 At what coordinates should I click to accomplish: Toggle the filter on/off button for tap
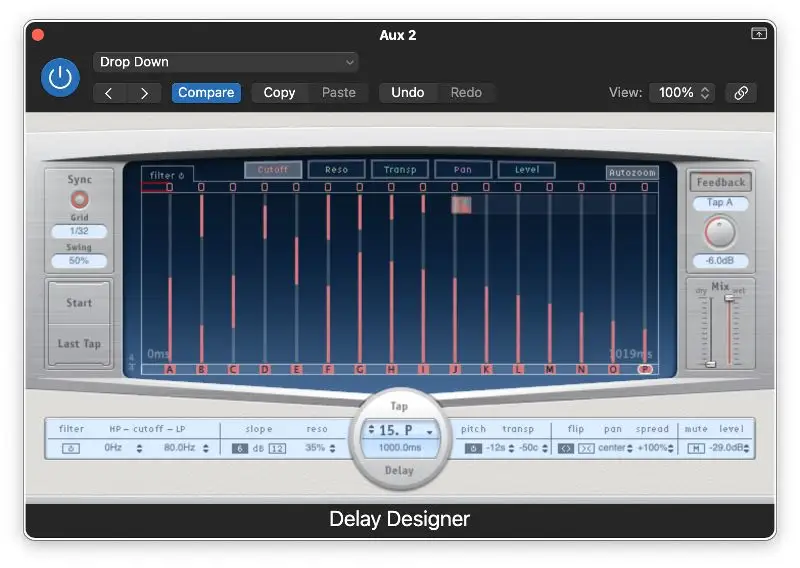(72, 449)
